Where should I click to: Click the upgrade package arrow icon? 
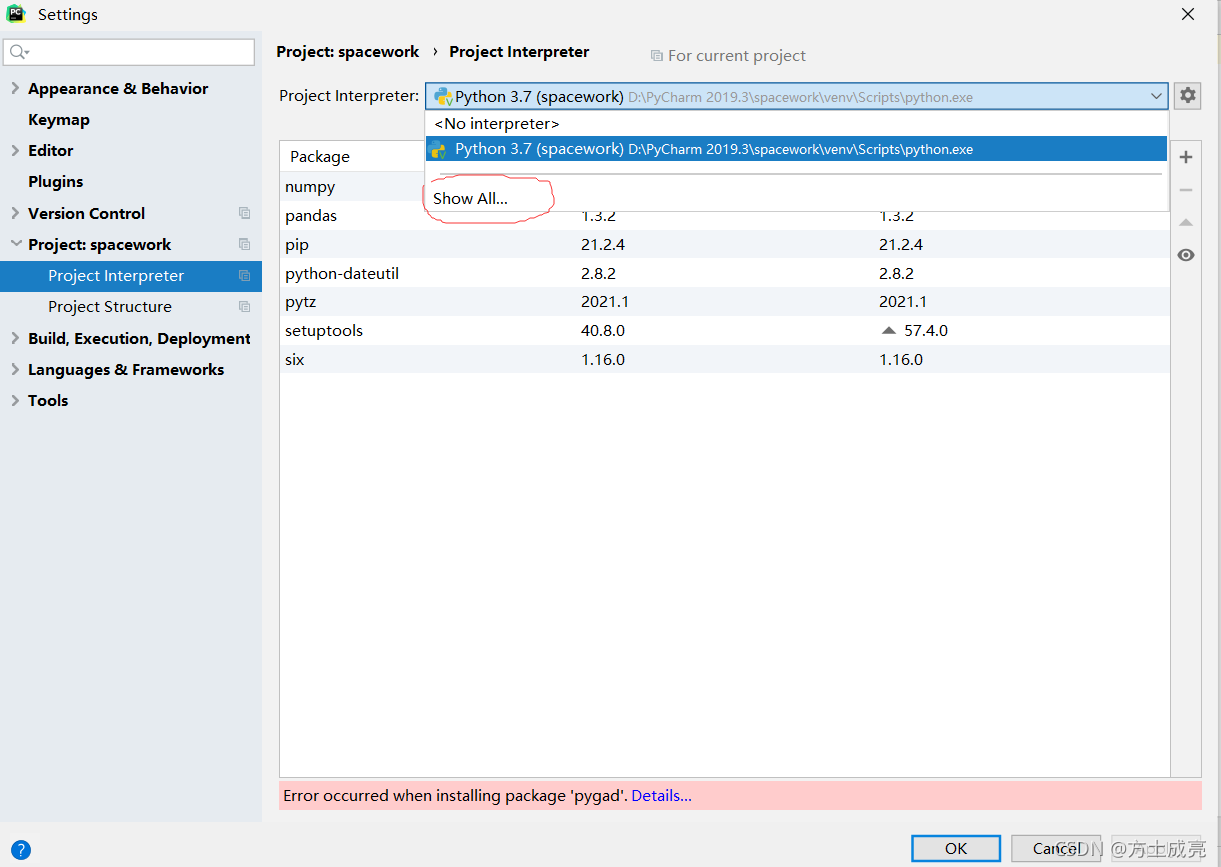tap(1186, 223)
